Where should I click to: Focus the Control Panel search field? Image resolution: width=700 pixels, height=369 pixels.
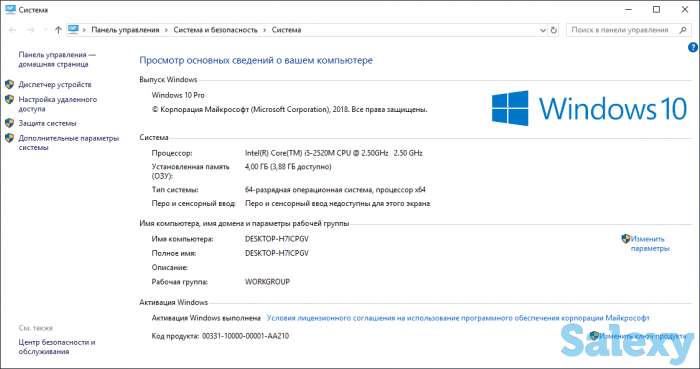(629, 30)
